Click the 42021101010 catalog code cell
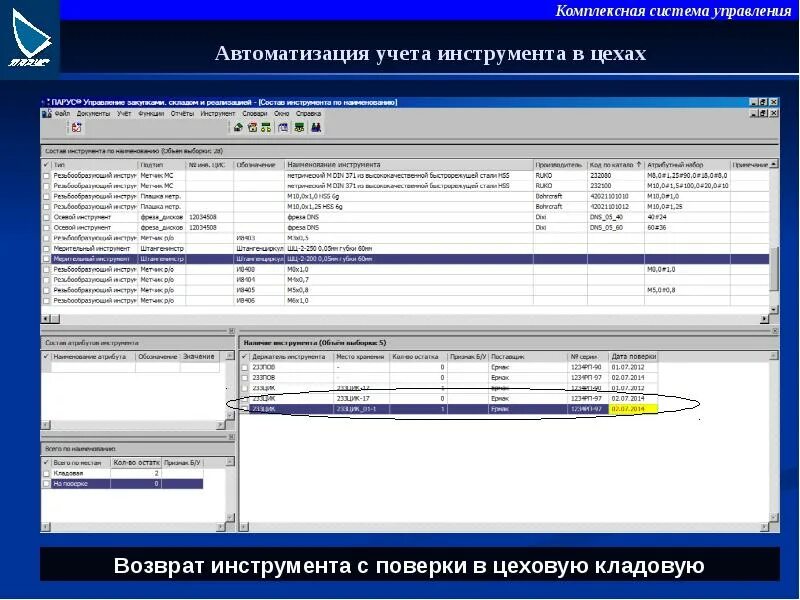Image resolution: width=800 pixels, height=600 pixels. pos(615,196)
